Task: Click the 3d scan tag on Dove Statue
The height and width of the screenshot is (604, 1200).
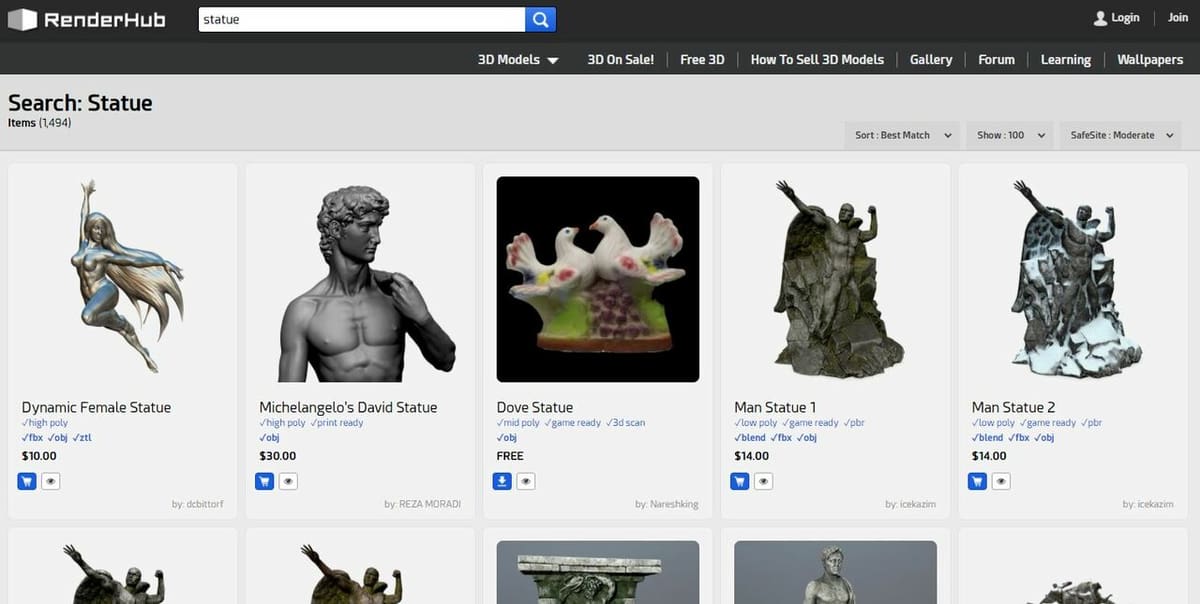Action: pyautogui.click(x=625, y=423)
